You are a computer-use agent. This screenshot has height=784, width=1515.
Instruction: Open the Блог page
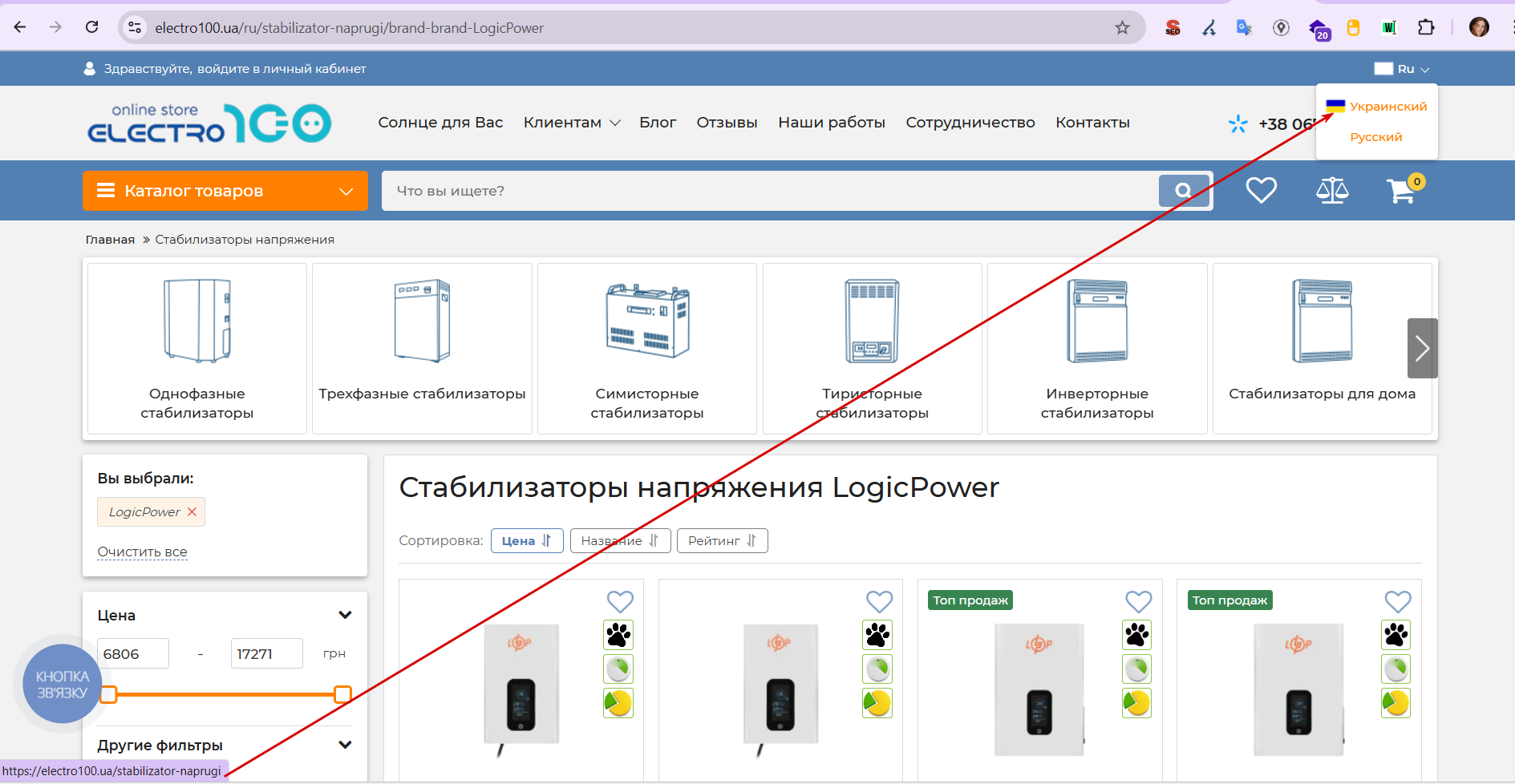658,123
